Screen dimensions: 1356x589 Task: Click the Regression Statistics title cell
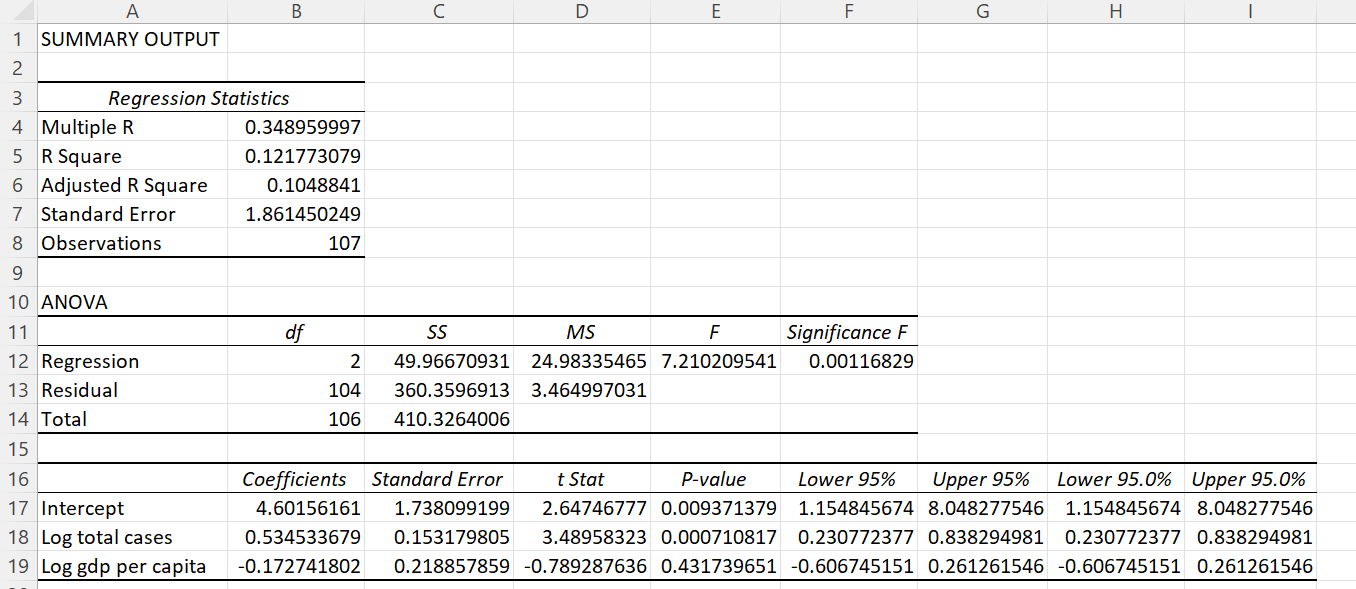(x=200, y=97)
